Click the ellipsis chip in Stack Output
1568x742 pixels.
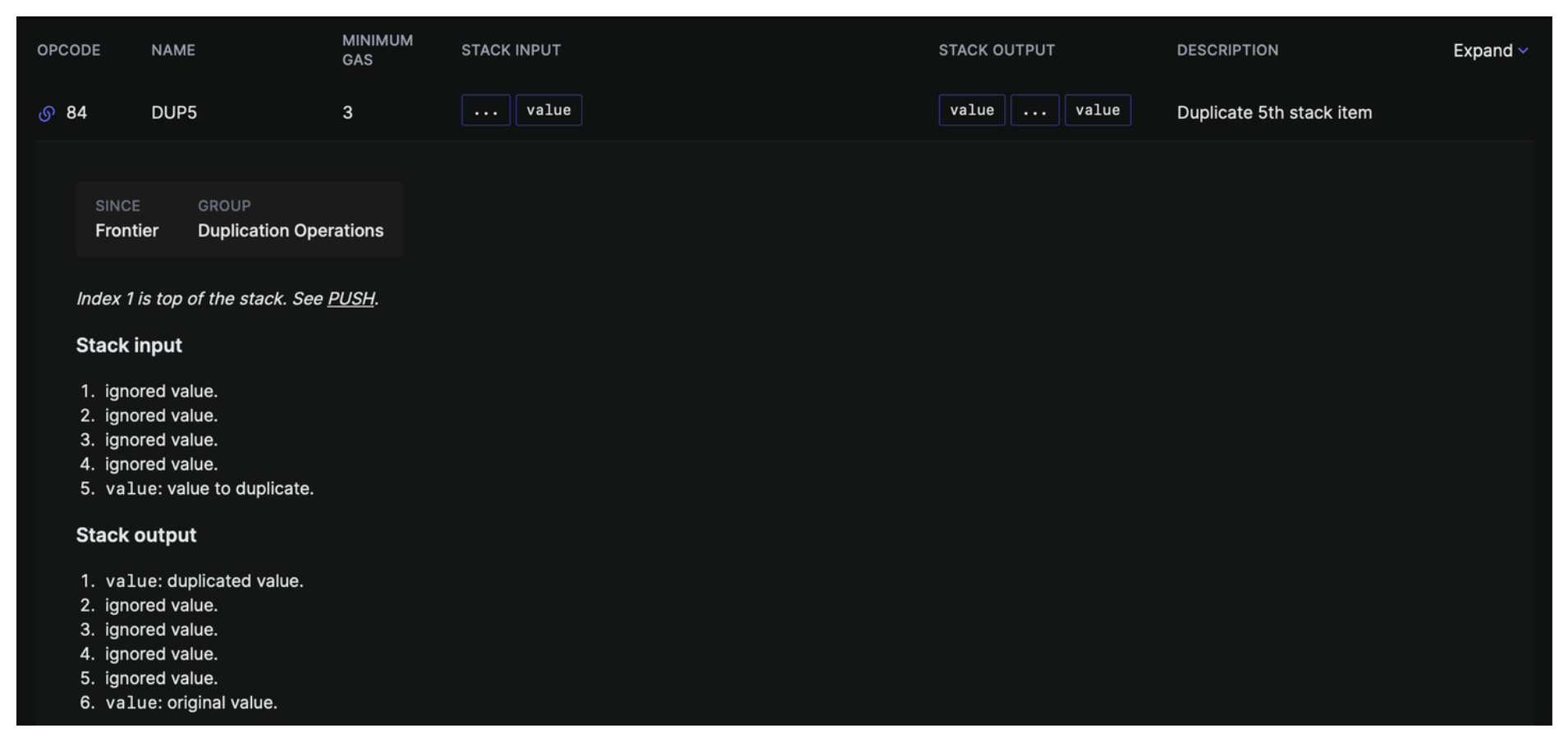(x=1034, y=111)
